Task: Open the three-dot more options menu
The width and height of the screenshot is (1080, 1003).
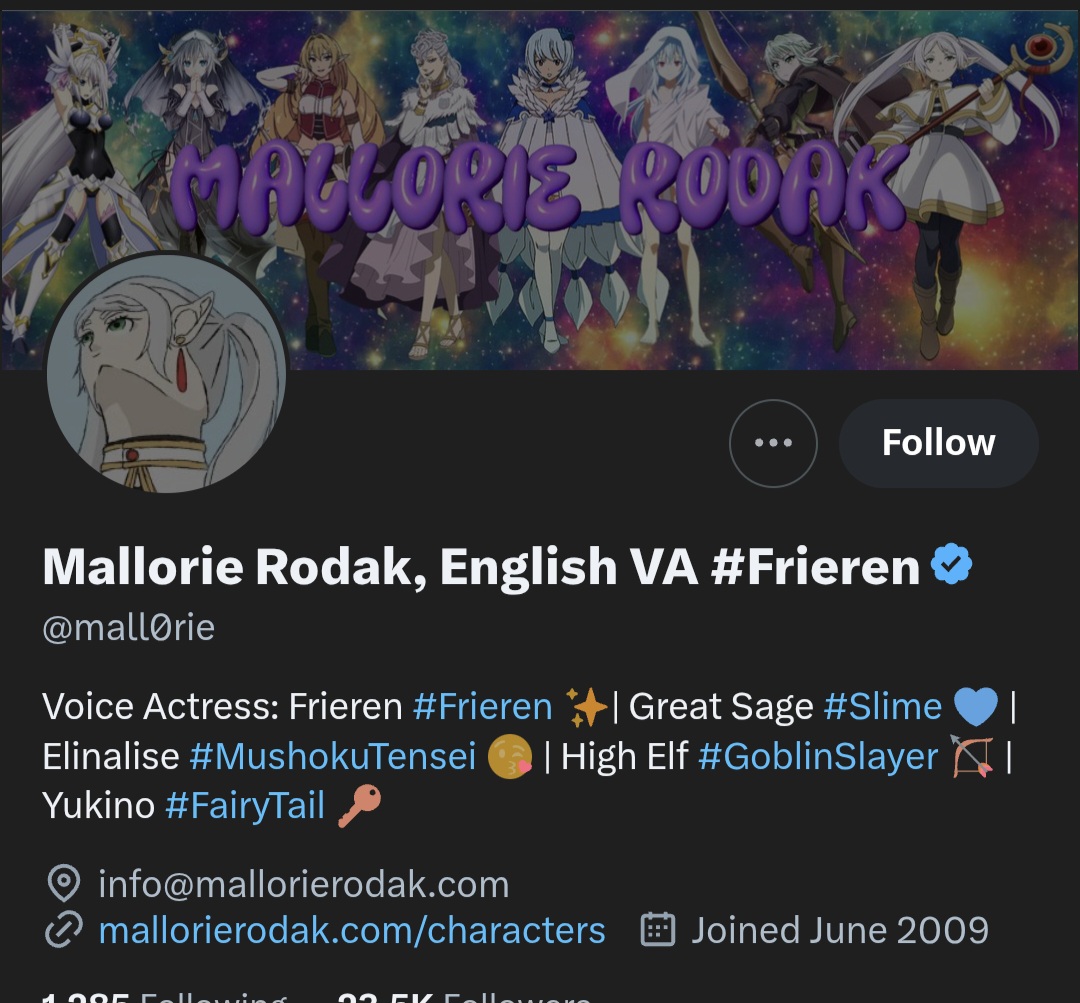Action: (x=773, y=443)
